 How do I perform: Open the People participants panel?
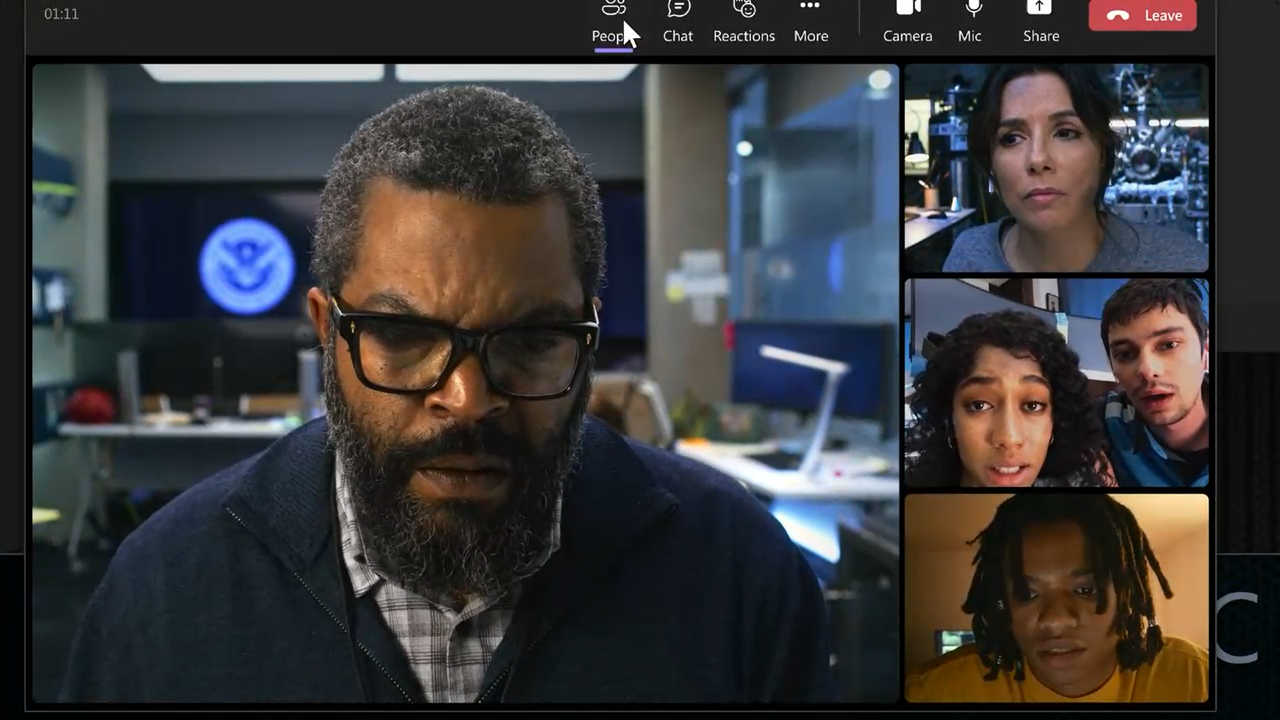[x=613, y=22]
